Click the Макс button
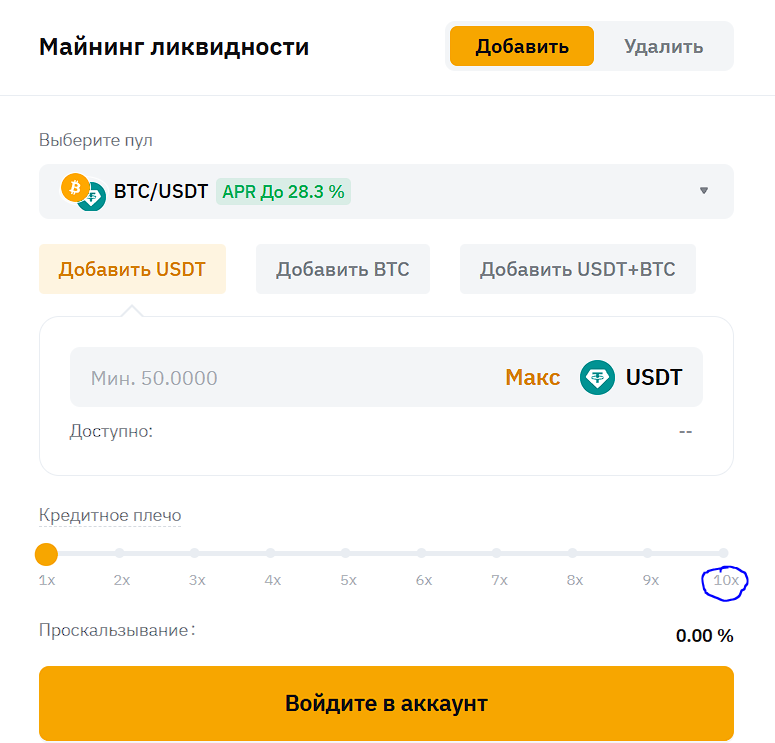The image size is (775, 743). pyautogui.click(x=532, y=377)
